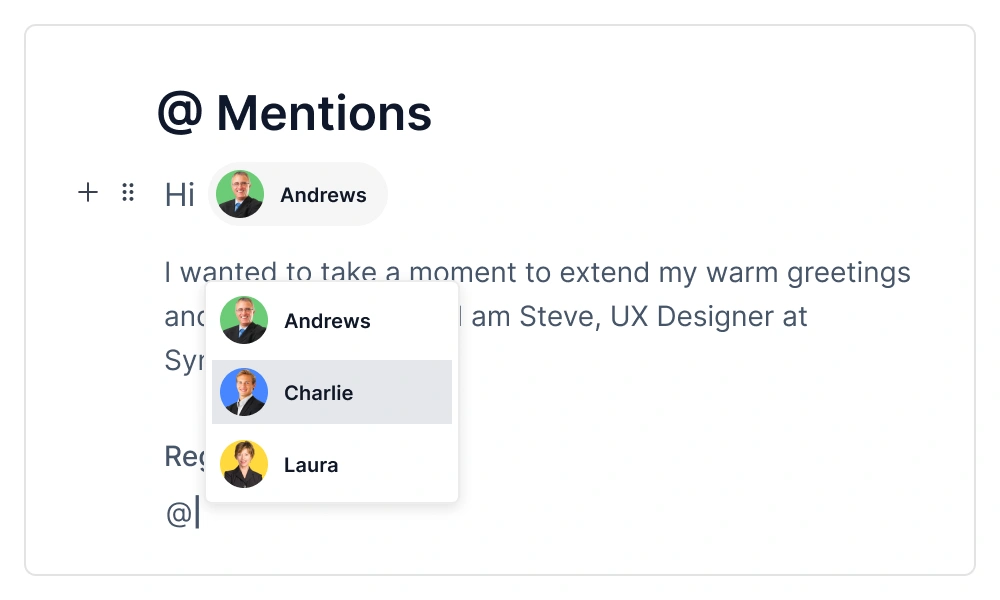Select Charlie from the mention dropdown
The height and width of the screenshot is (600, 1000).
tap(331, 392)
